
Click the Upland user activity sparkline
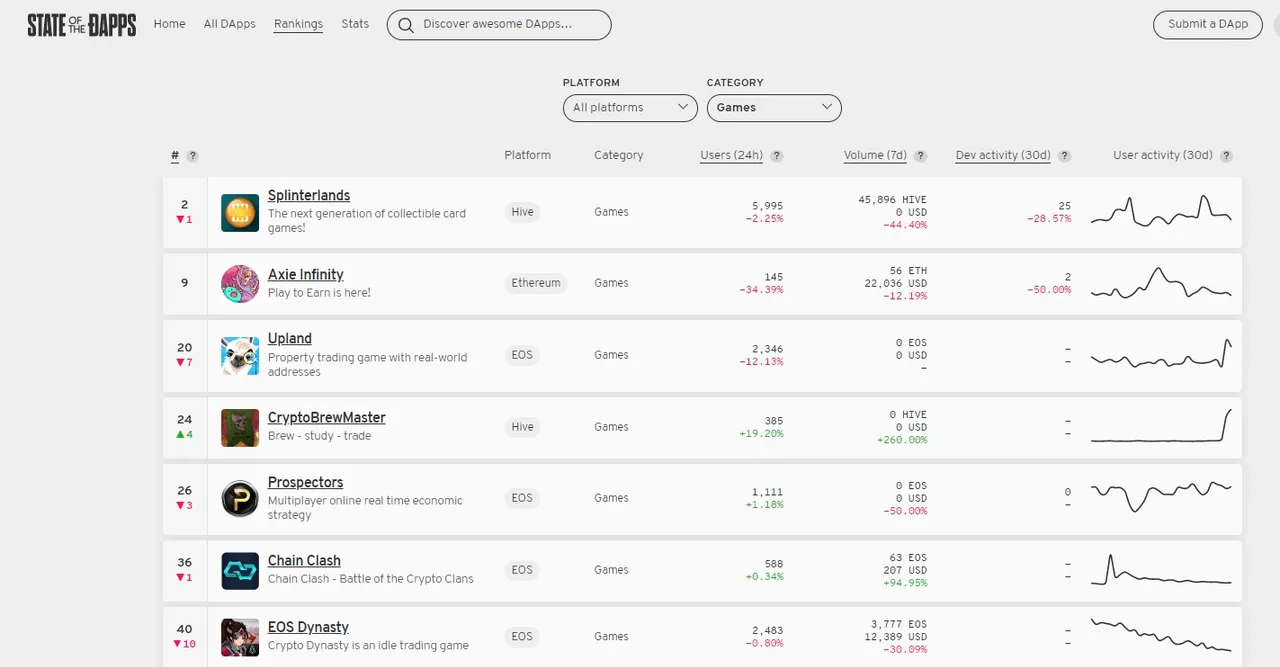1161,355
